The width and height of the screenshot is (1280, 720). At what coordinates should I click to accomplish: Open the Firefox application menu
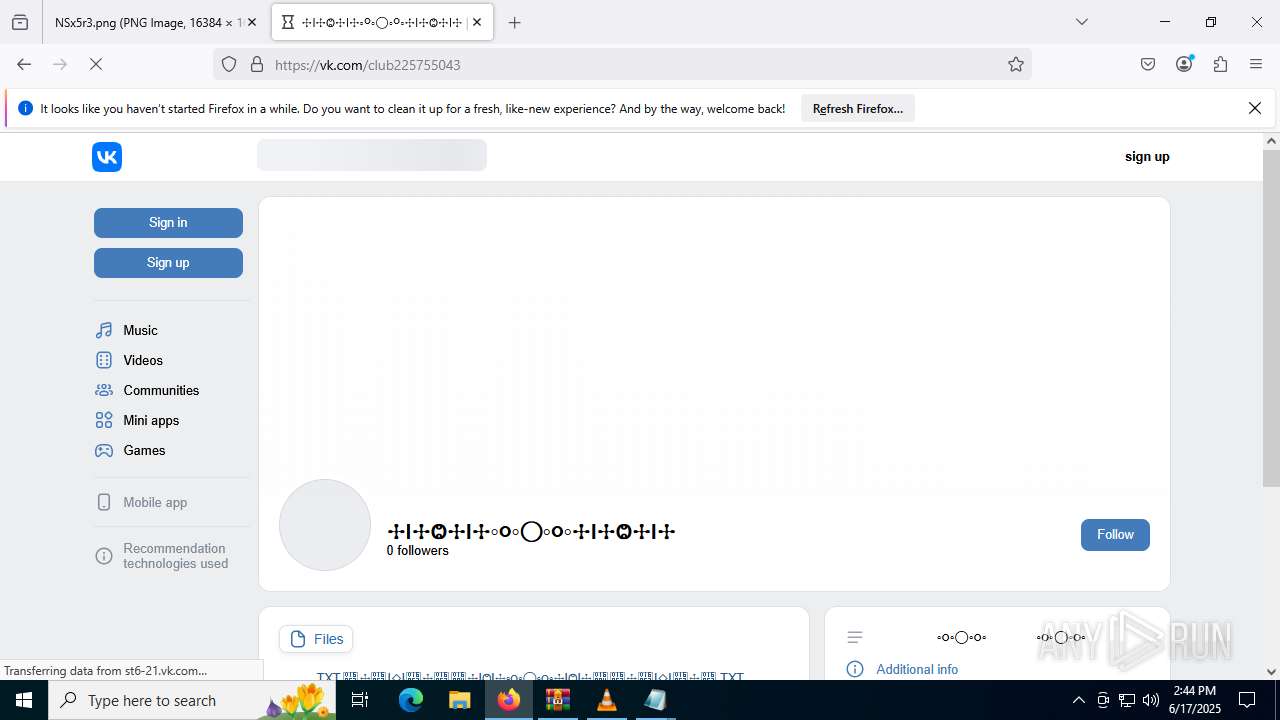pyautogui.click(x=1256, y=64)
